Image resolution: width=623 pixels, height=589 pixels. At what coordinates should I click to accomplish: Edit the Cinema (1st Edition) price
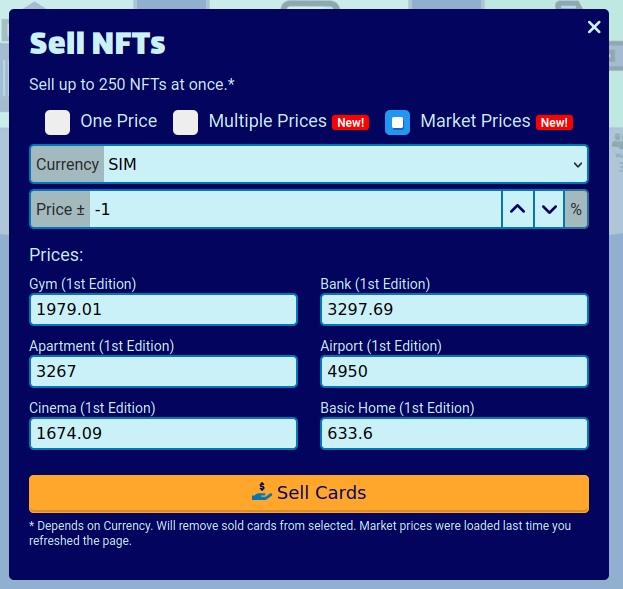coord(163,433)
